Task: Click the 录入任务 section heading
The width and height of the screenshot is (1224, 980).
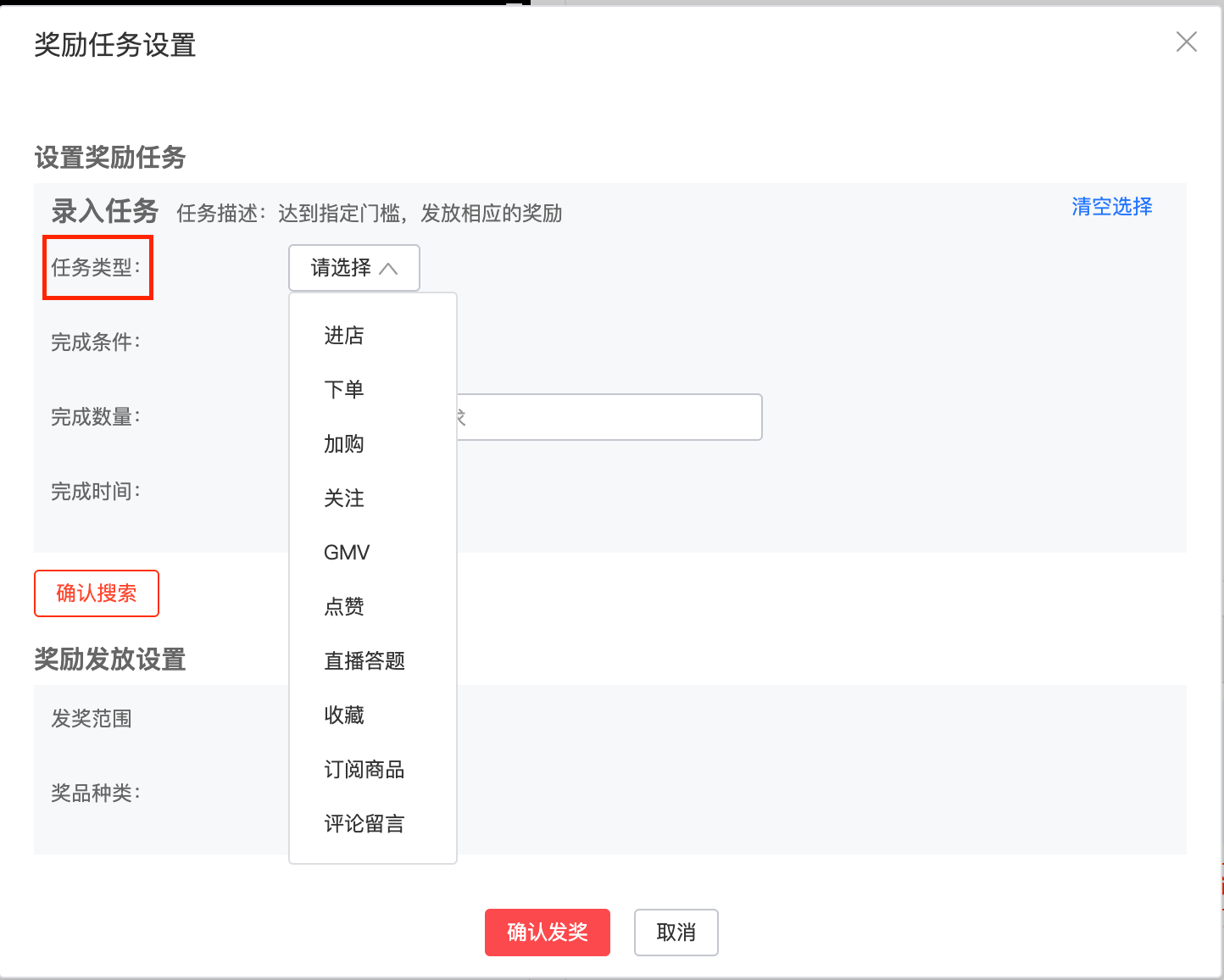Action: [105, 211]
